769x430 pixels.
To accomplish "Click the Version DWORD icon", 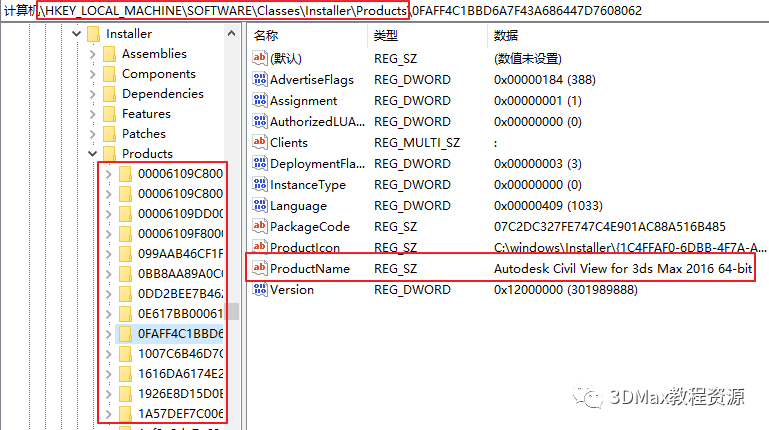I will click(x=260, y=290).
